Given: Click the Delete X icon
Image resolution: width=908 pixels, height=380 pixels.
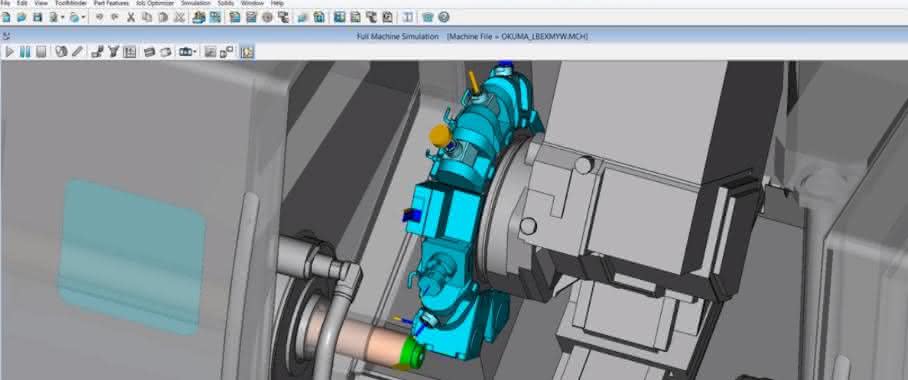Looking at the screenshot, I should [x=180, y=17].
